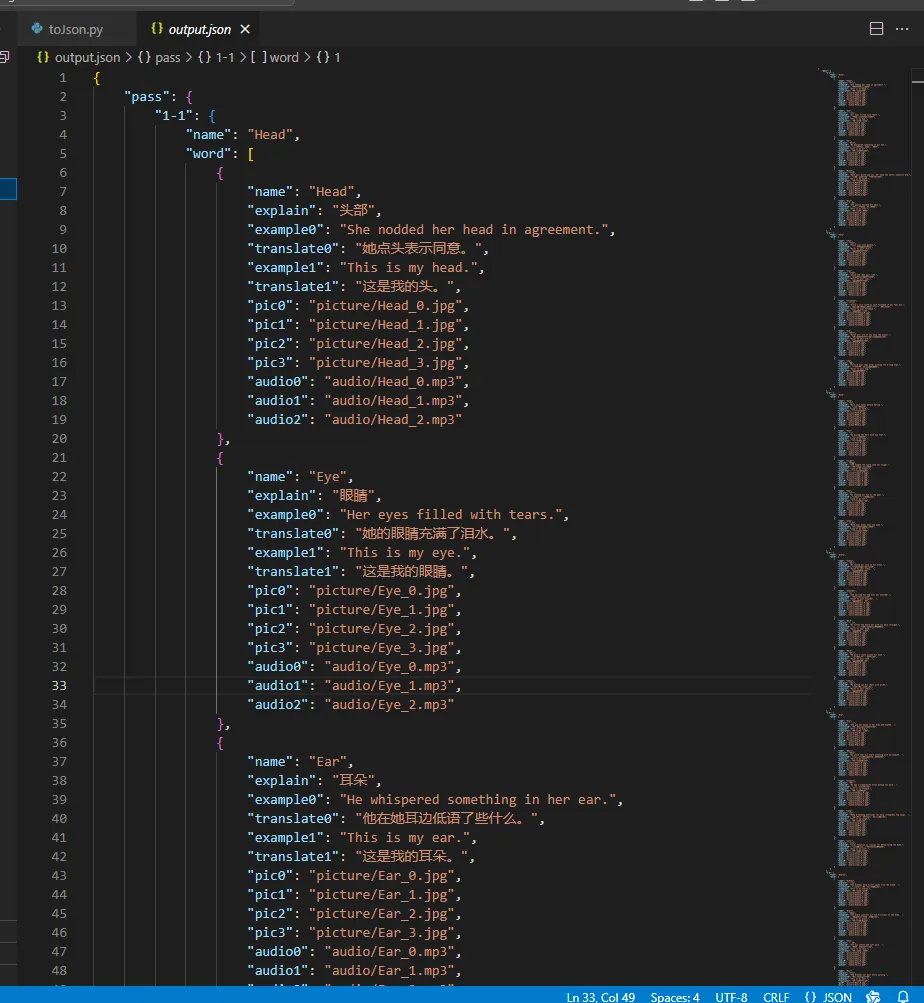Click the JSON language mode indicator

(x=829, y=995)
